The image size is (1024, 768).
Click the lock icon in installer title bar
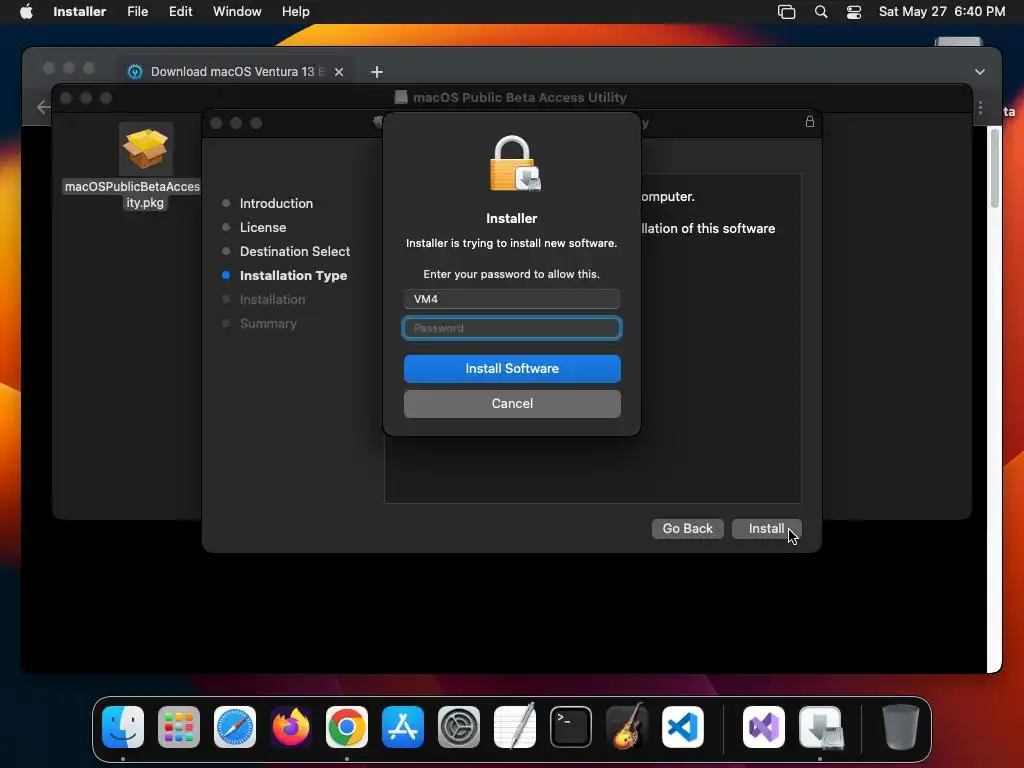click(810, 121)
